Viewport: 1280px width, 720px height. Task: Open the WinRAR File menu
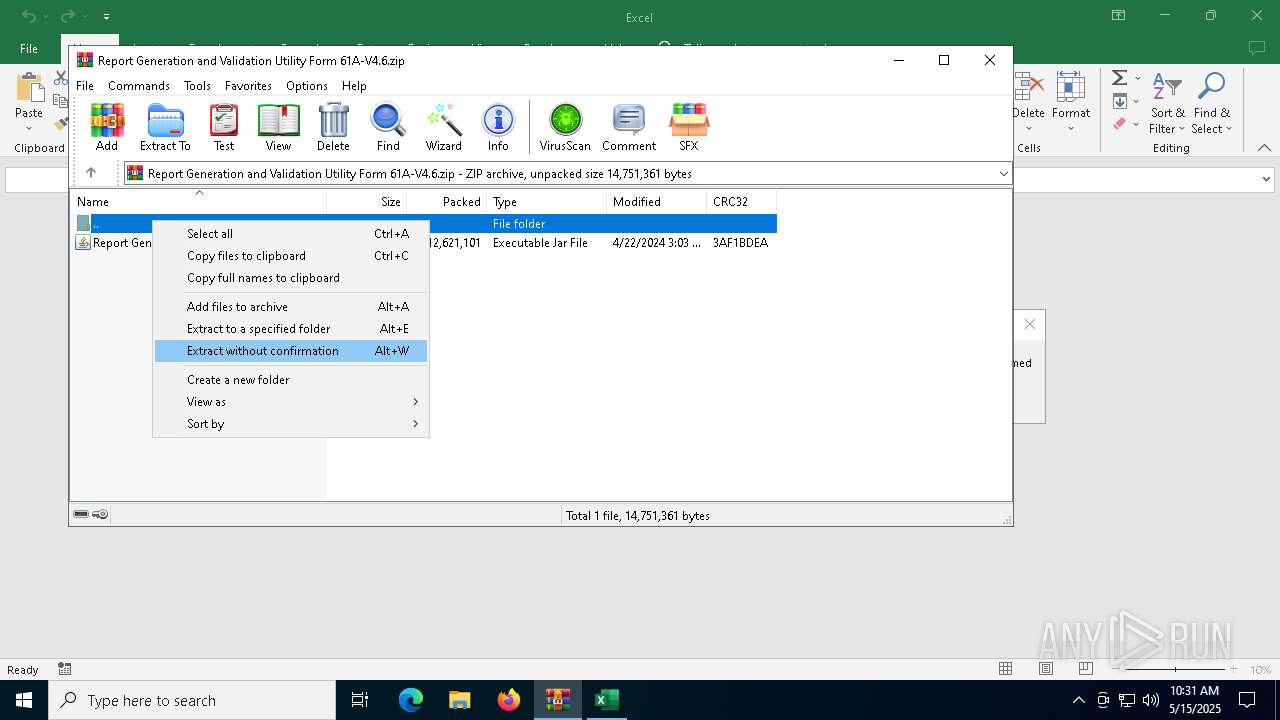click(x=85, y=86)
